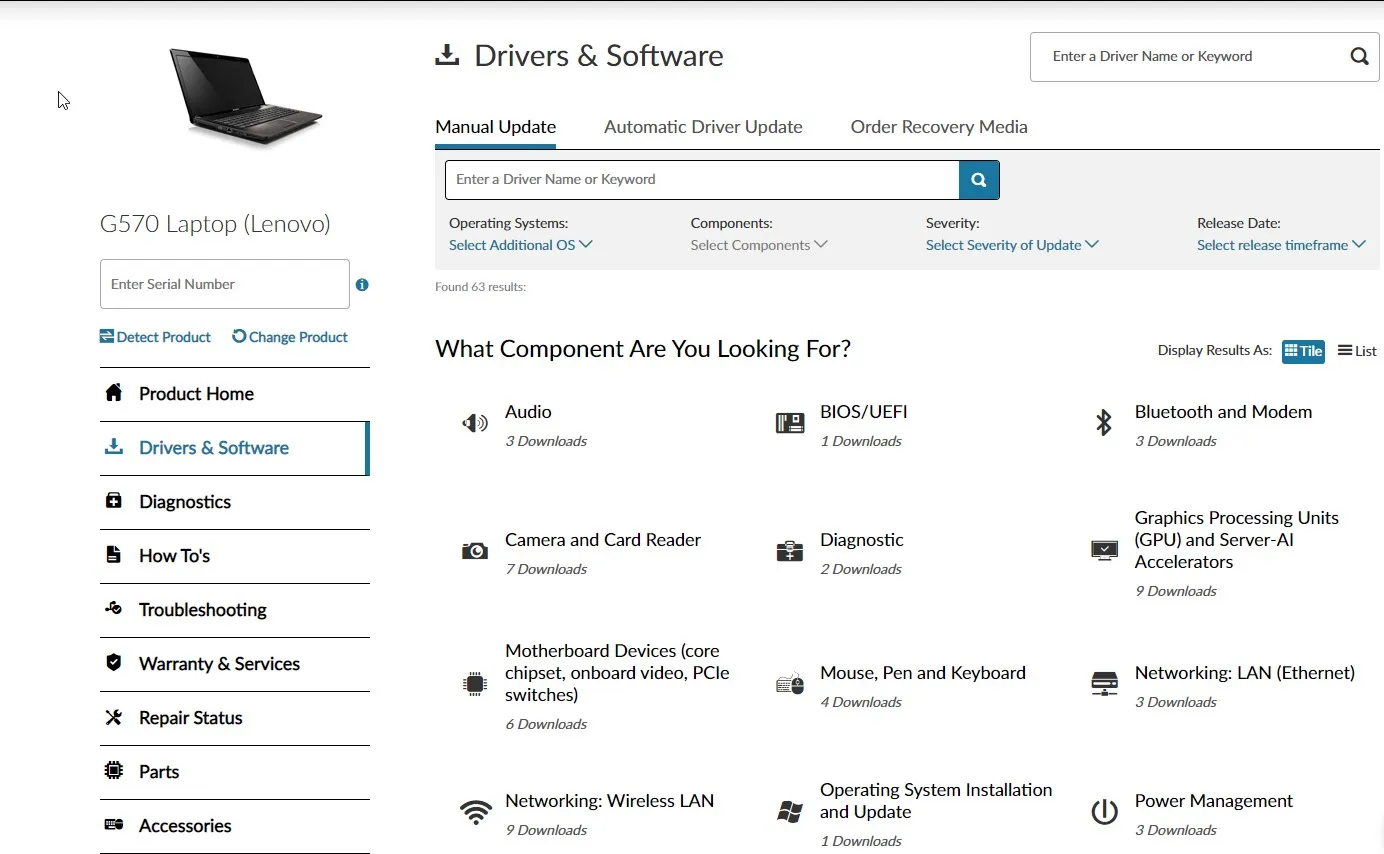Viewport: 1384px width, 854px height.
Task: Click the blue search button in Manual Update
Action: coord(979,180)
